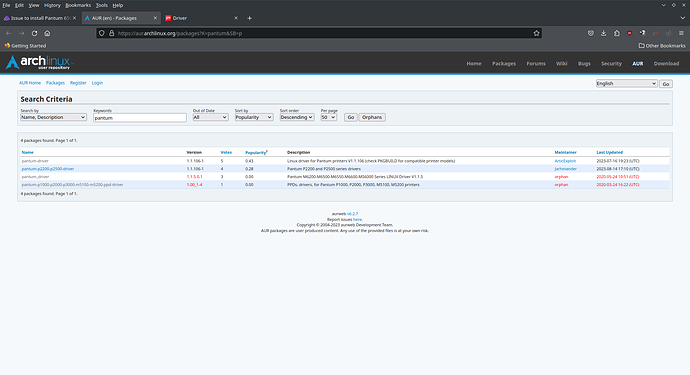Screen dimensions: 690x375
Task: Open the Edit menu
Action: (x=19, y=5)
